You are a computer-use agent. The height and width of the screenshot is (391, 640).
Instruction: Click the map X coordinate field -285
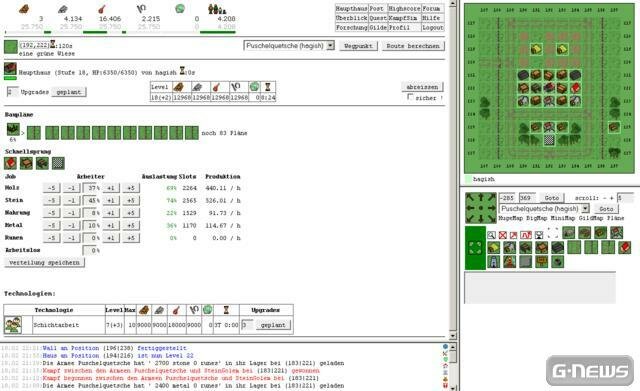[x=507, y=198]
